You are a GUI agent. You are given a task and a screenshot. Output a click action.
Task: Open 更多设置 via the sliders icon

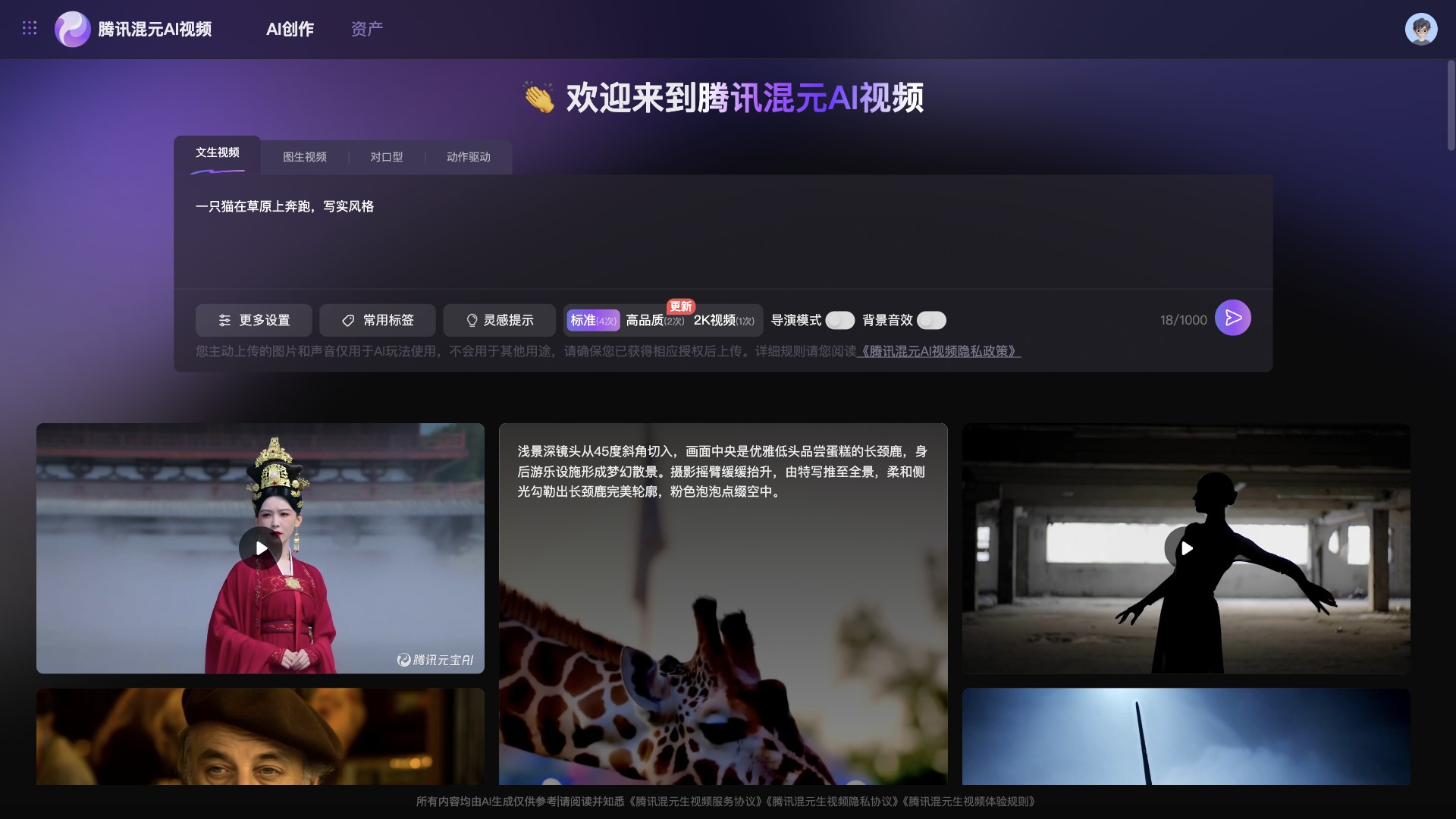point(253,320)
